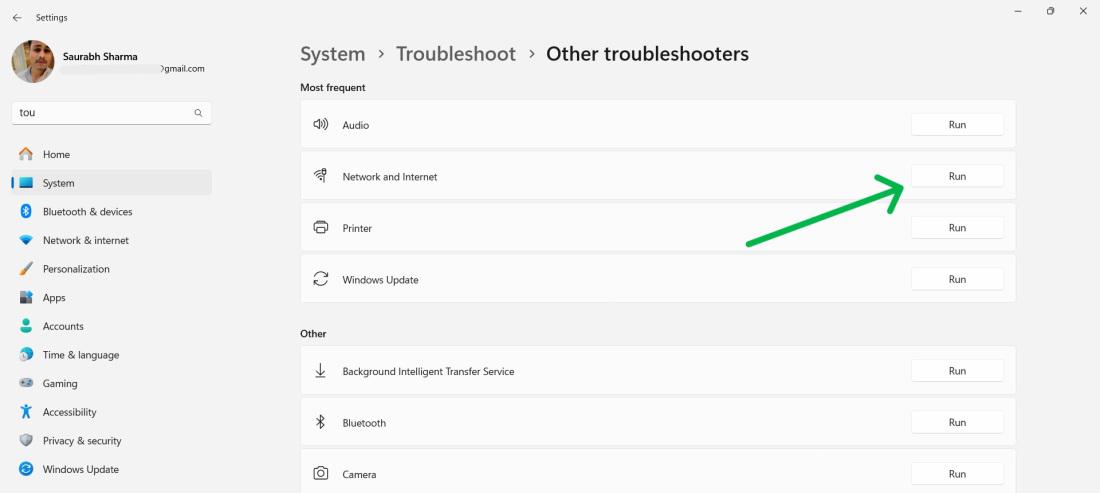
Task: Click the Network and Internet troubleshooter icon
Action: 321,176
